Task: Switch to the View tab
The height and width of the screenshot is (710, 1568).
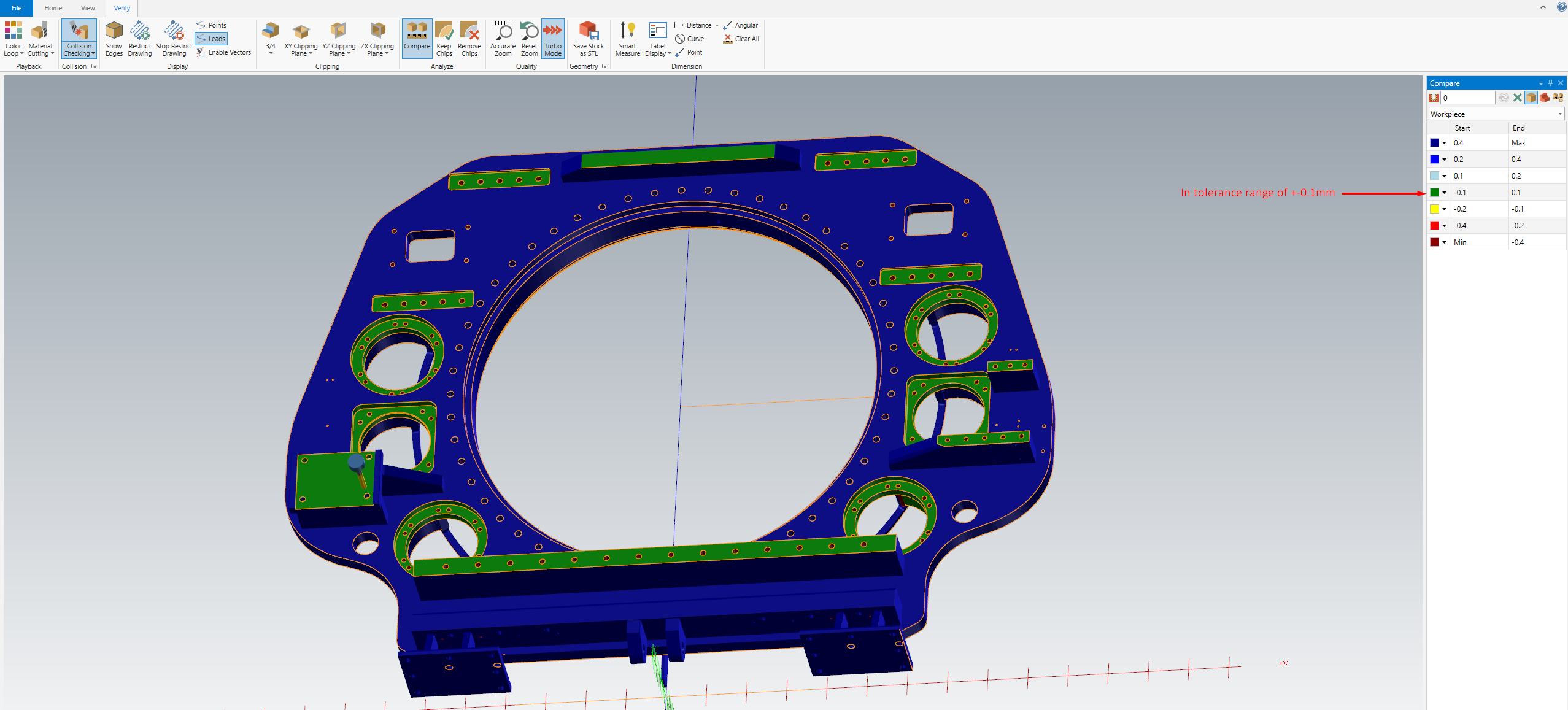Action: tap(88, 8)
